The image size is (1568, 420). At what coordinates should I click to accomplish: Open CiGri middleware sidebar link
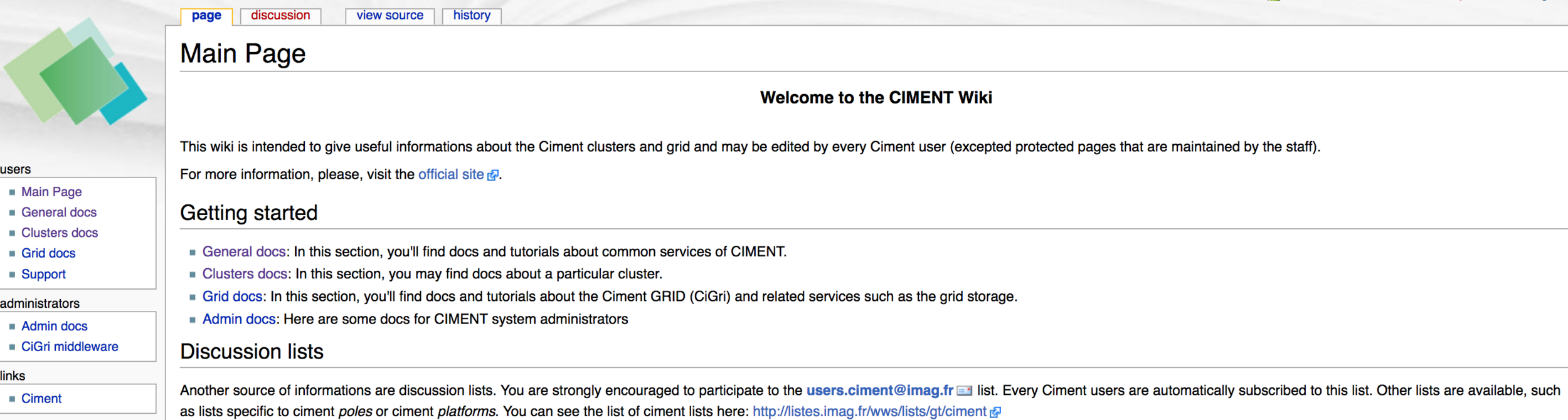(70, 347)
